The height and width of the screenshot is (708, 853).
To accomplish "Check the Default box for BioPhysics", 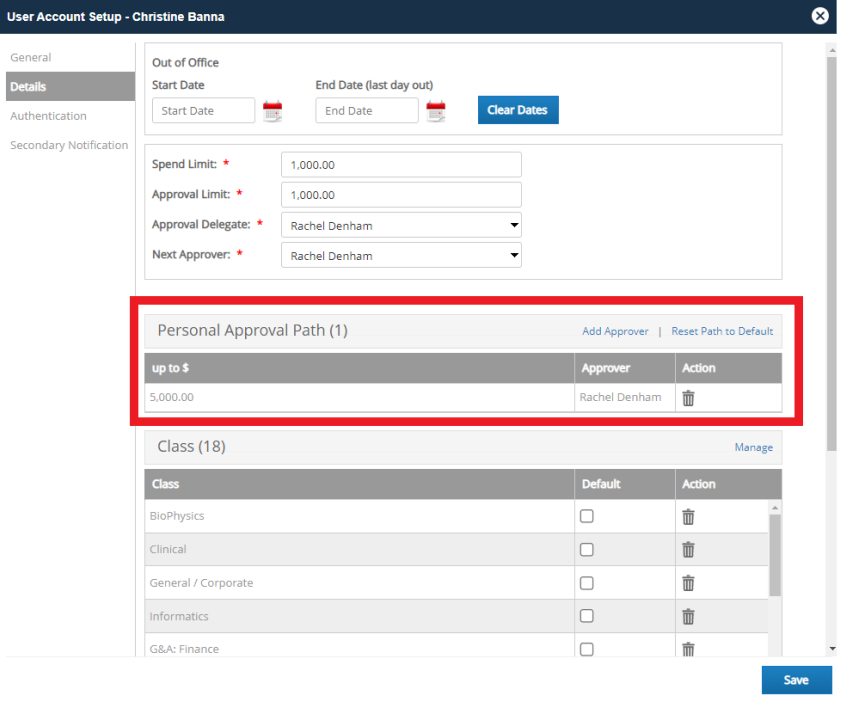I will pyautogui.click(x=587, y=516).
